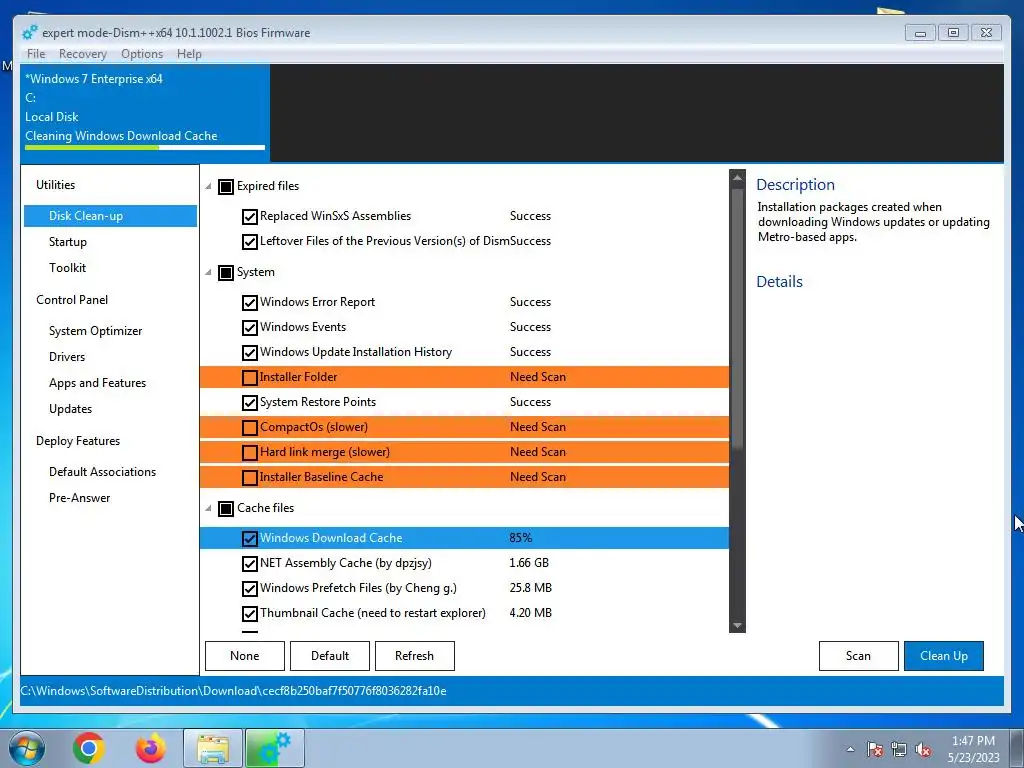Open Apps and Features section

[97, 383]
